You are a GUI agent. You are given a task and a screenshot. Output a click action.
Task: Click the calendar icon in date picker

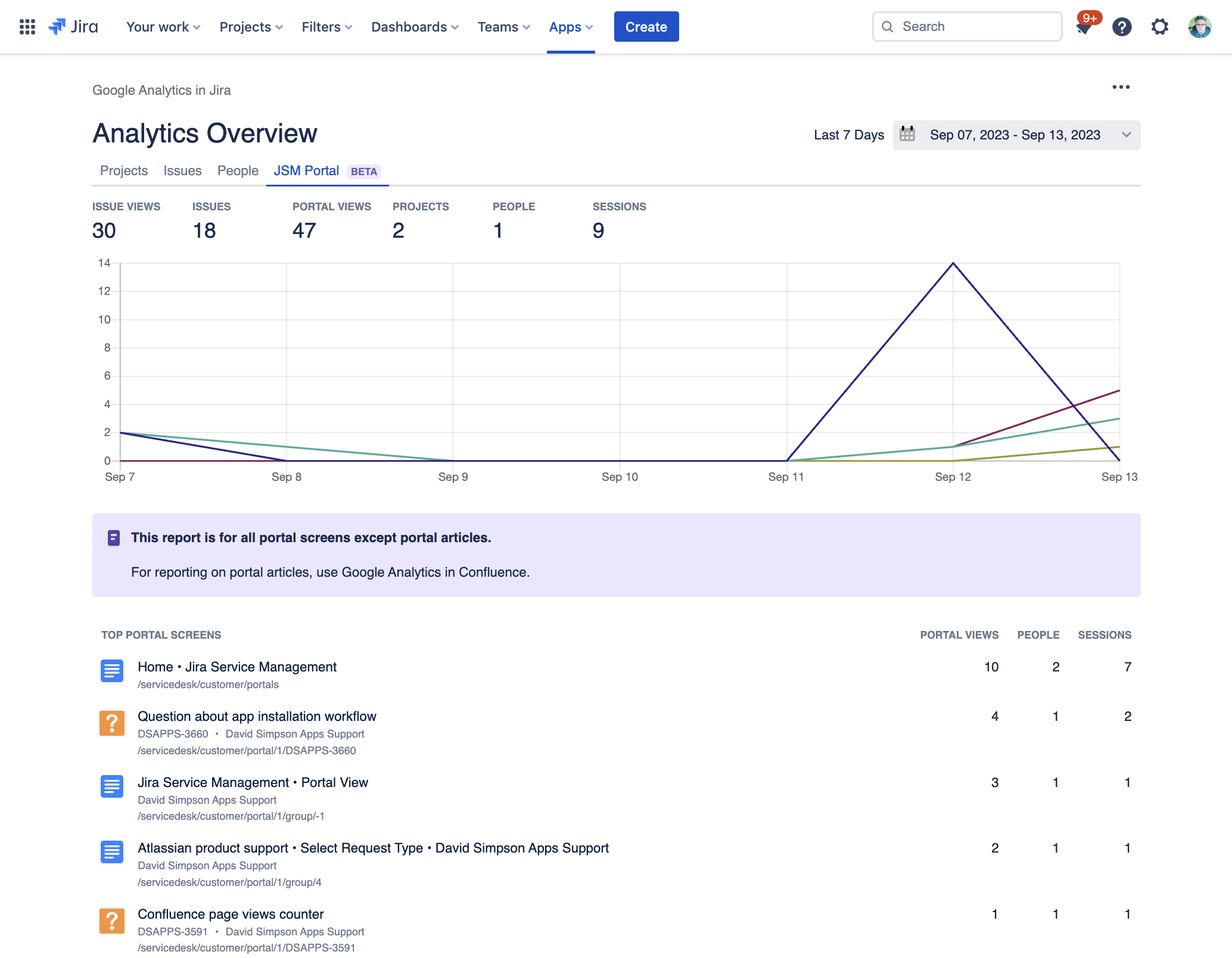tap(907, 134)
